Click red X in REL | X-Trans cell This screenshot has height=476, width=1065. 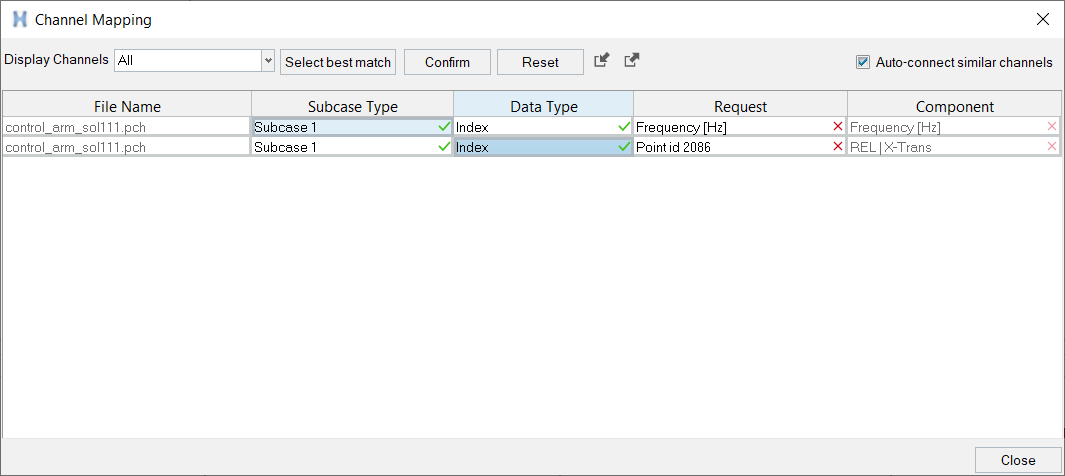click(1052, 147)
